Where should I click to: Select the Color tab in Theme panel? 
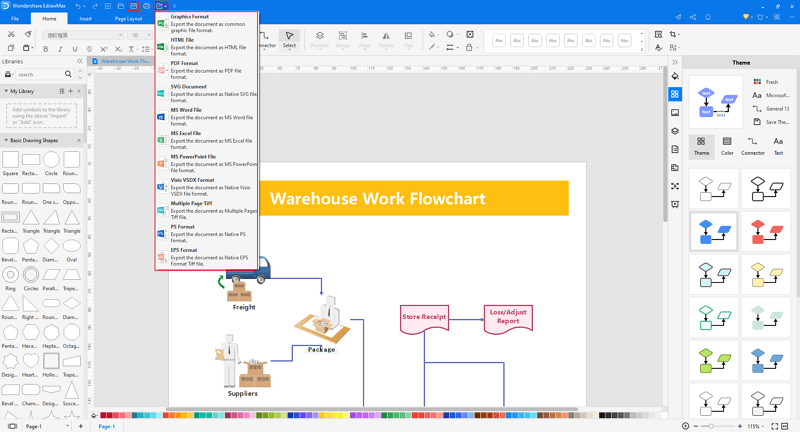point(727,146)
